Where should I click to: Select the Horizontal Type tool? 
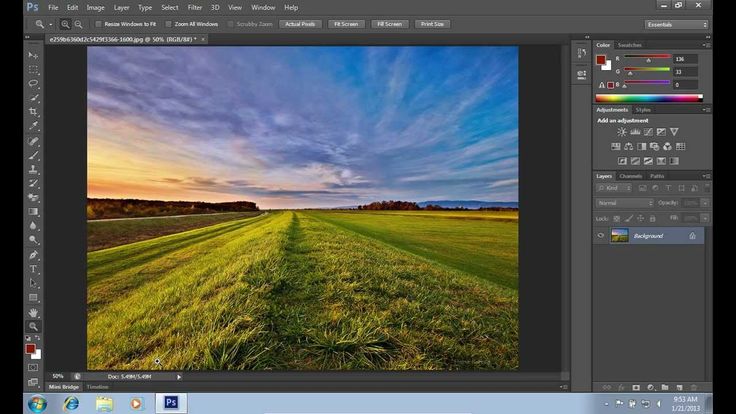click(x=33, y=269)
